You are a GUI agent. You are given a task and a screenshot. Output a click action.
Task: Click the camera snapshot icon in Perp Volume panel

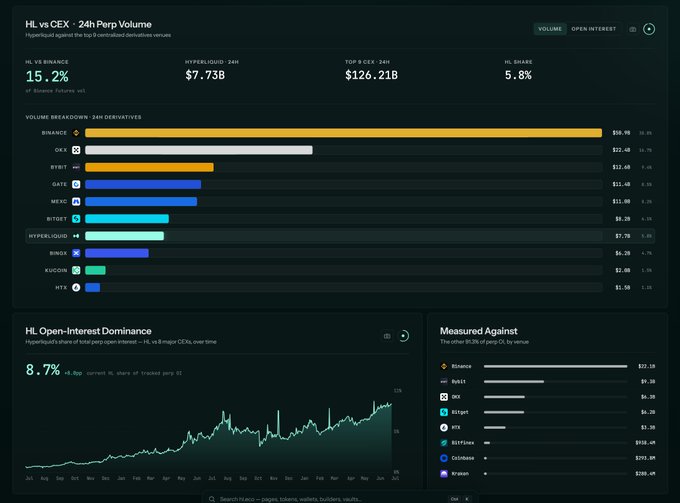pos(633,29)
